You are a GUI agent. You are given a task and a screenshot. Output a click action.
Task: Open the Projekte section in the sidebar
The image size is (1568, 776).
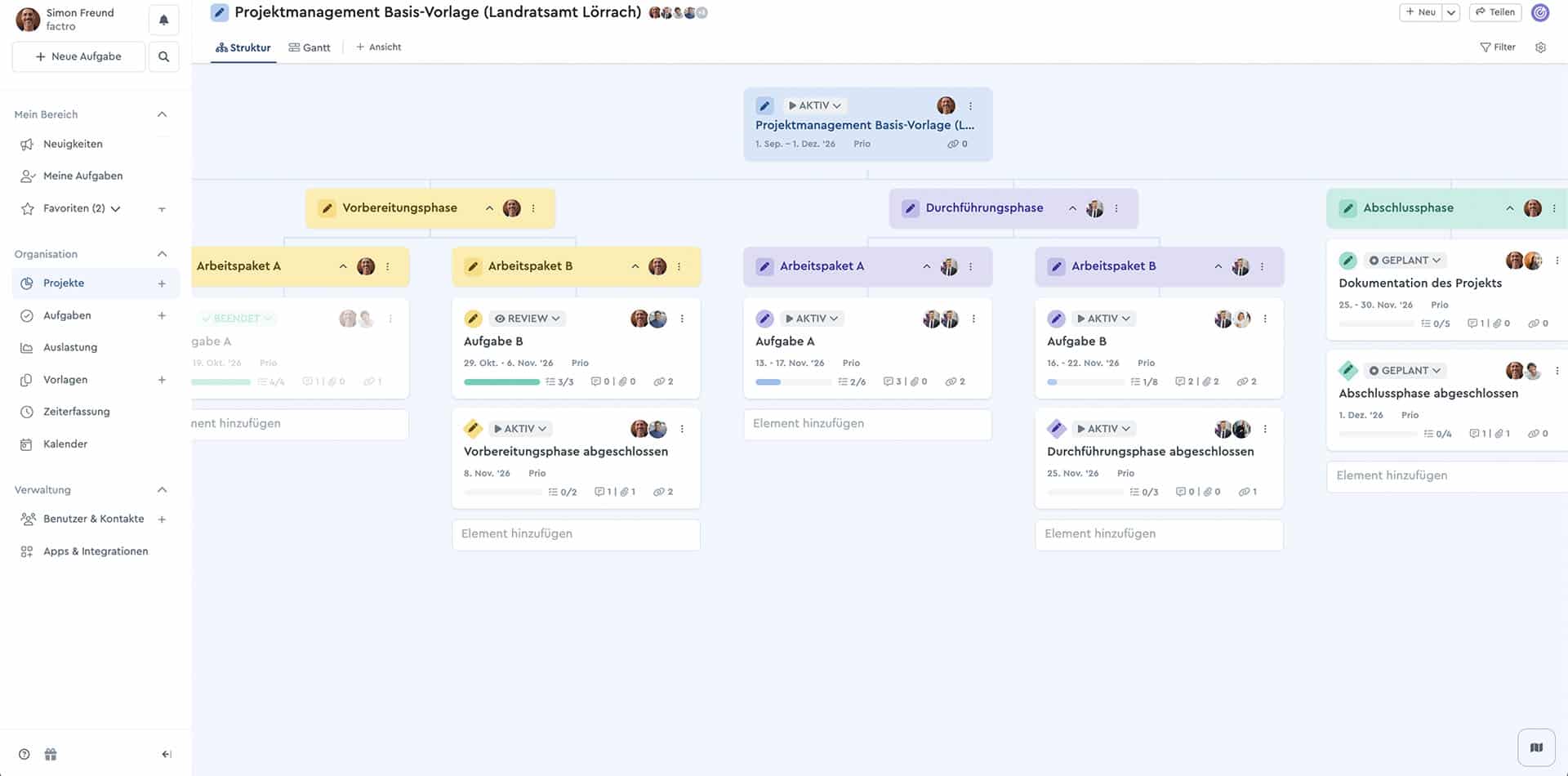pyautogui.click(x=64, y=283)
